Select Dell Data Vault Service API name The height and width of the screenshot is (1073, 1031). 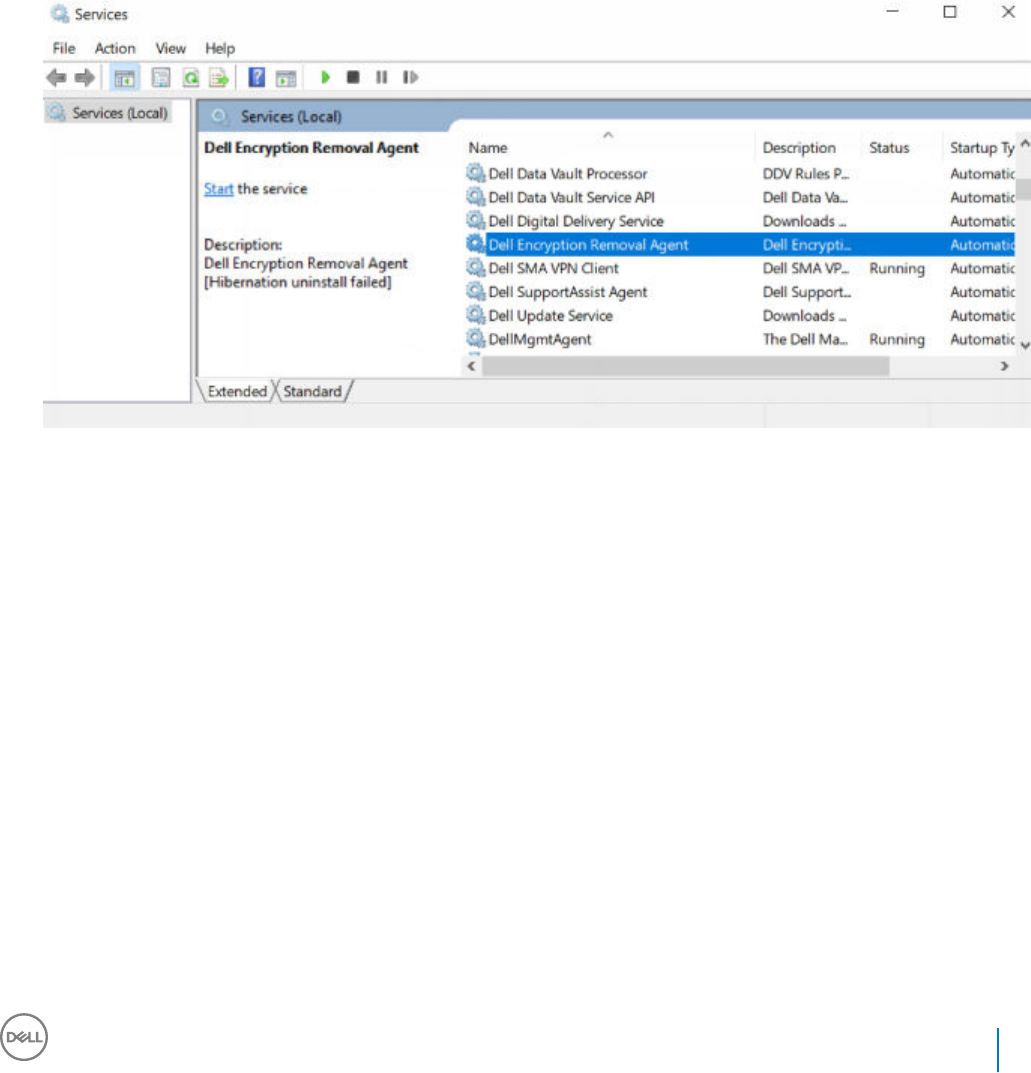coord(571,197)
